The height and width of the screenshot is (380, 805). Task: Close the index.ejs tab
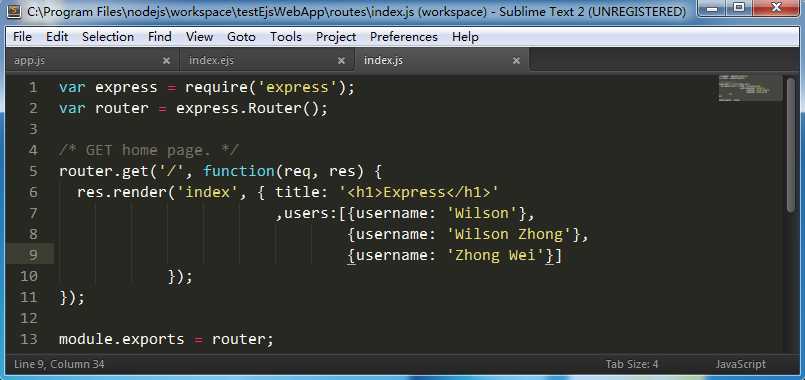click(341, 61)
